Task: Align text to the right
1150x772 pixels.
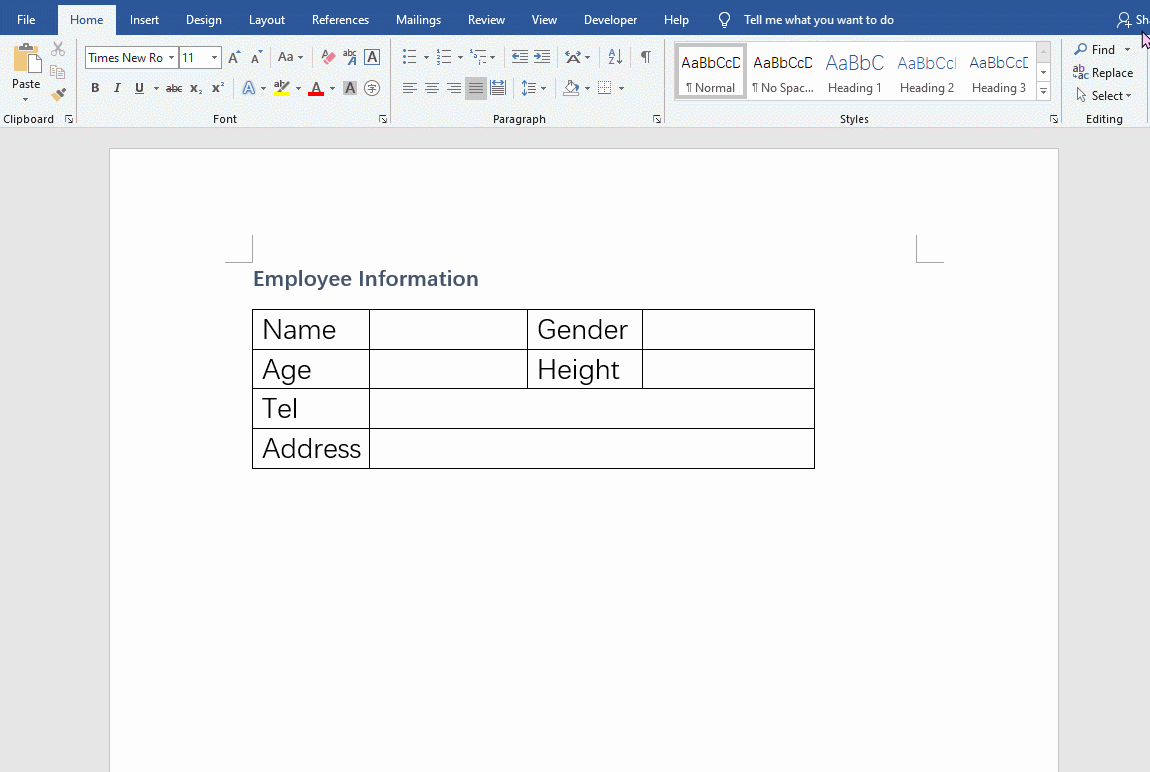Action: (x=454, y=89)
